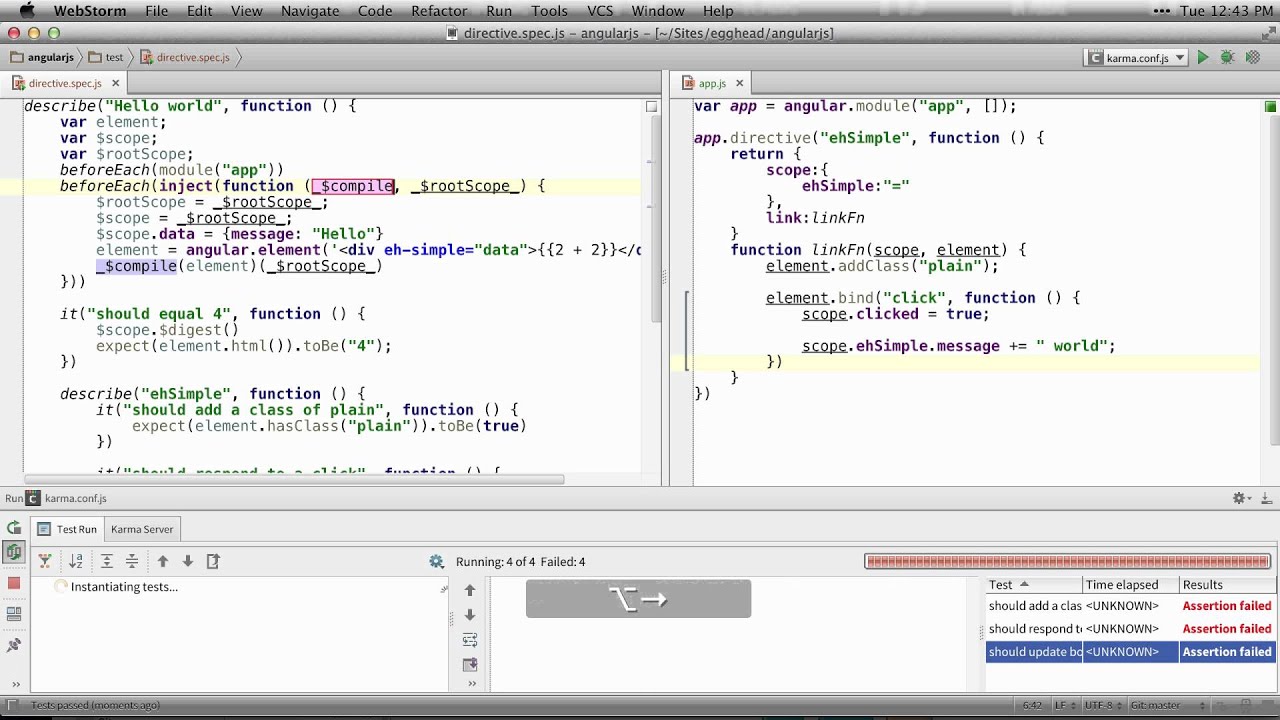The width and height of the screenshot is (1280, 720).
Task: Open karma.conf.js run configuration dropdown
Action: click(1136, 58)
